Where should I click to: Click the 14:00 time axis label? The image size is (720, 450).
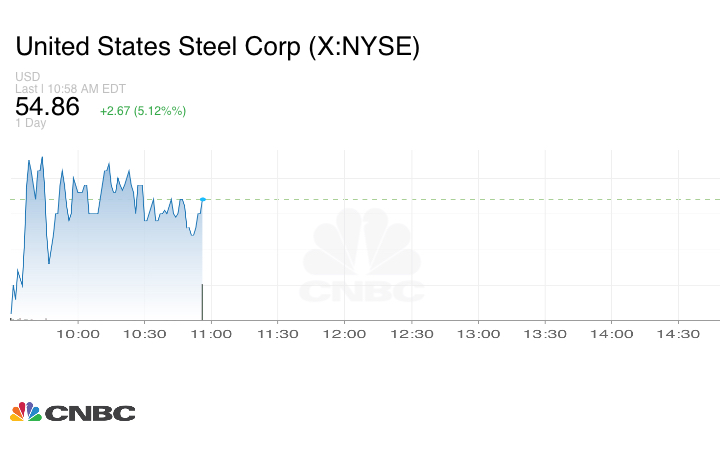pyautogui.click(x=611, y=334)
